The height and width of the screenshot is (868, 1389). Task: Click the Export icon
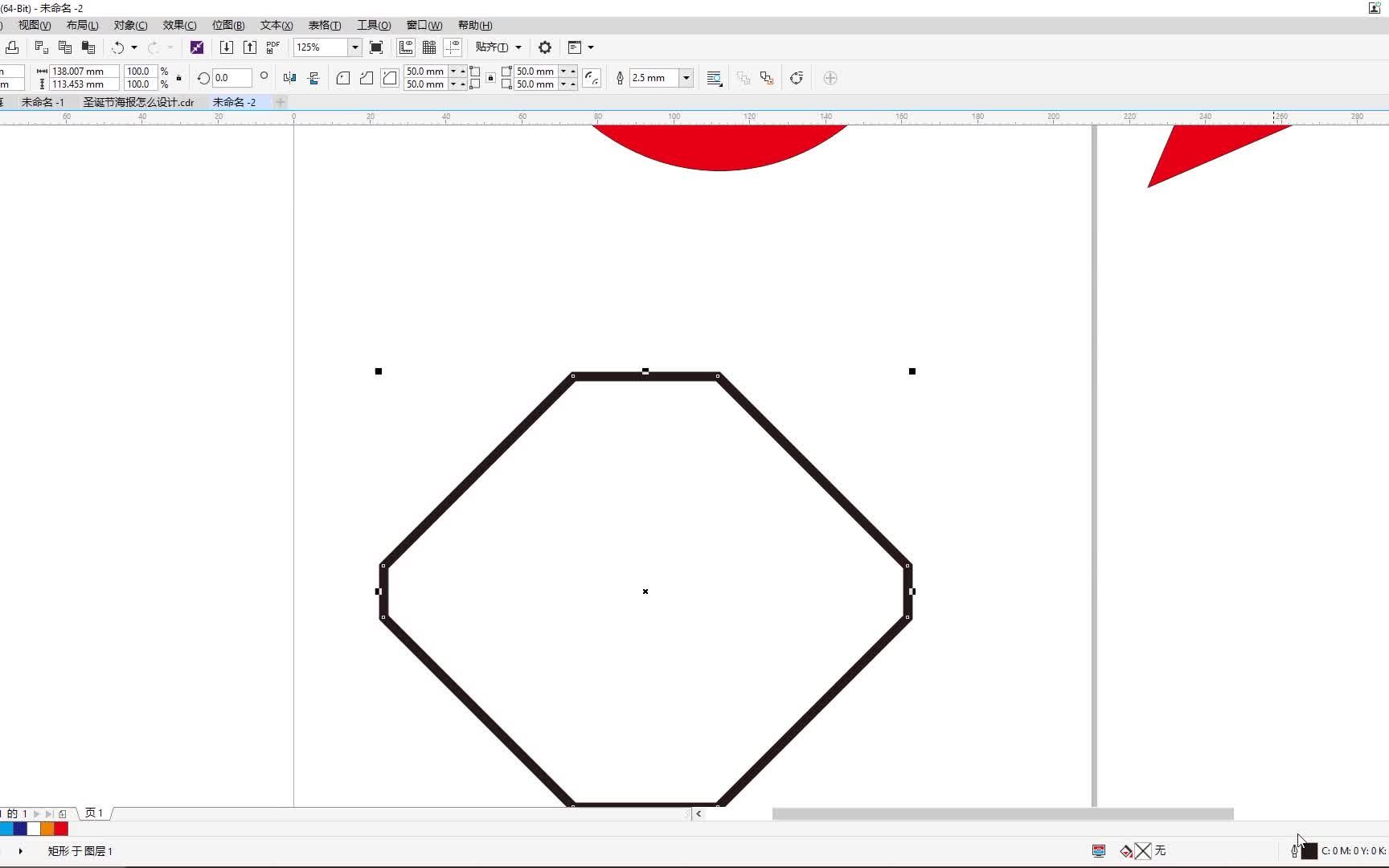pyautogui.click(x=250, y=47)
